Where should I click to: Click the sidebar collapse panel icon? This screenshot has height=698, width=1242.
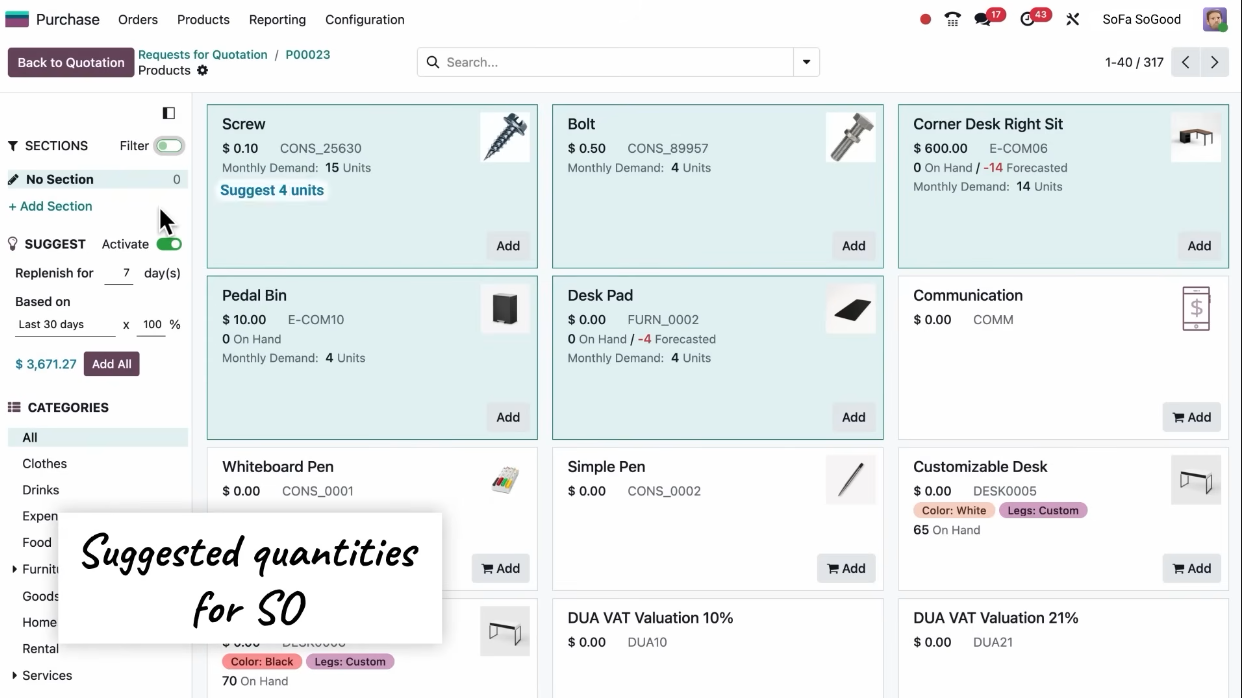[169, 113]
